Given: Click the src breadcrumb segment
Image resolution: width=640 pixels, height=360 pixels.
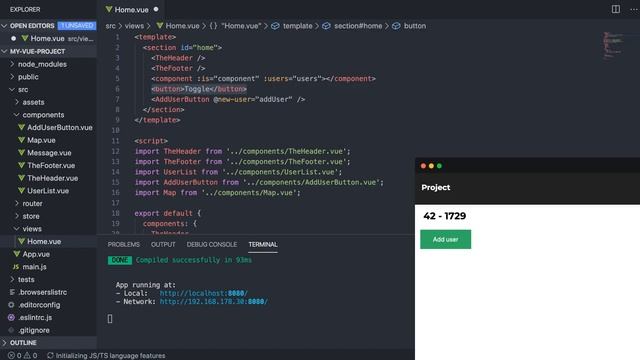Looking at the screenshot, I should [x=110, y=26].
